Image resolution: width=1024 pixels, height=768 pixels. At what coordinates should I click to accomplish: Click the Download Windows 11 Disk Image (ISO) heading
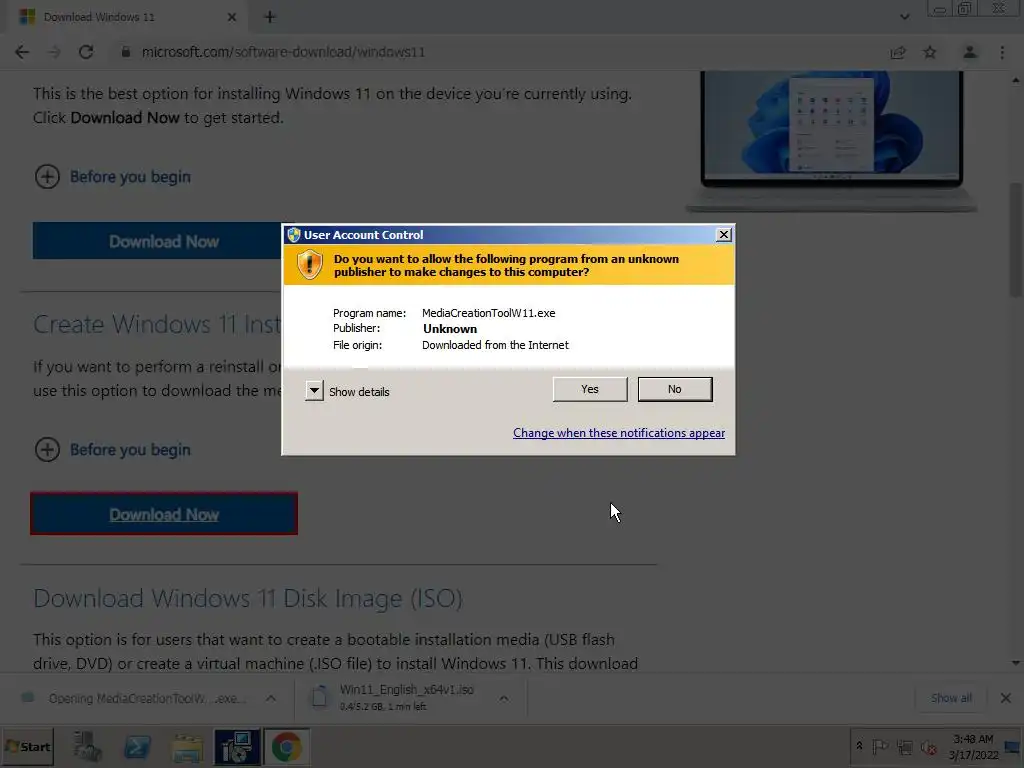pyautogui.click(x=248, y=598)
